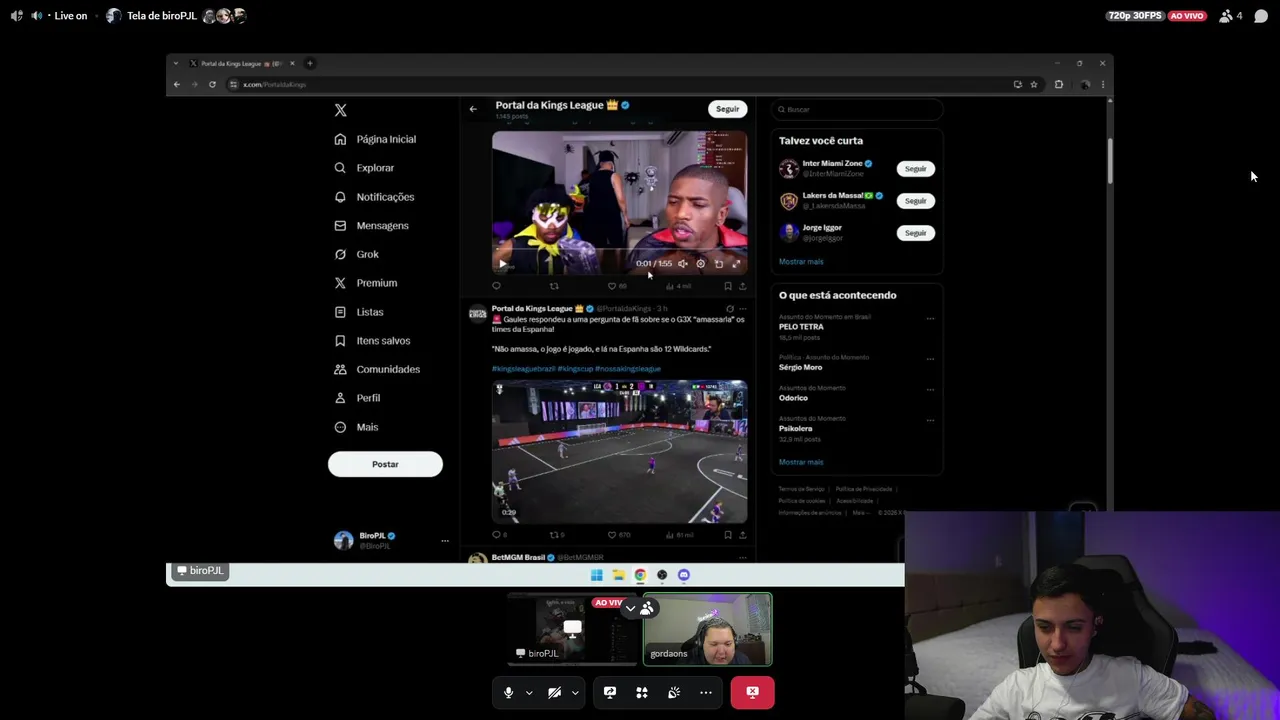The image size is (1280, 720).
Task: Click Mostrar mais under O que está acontecendo
Action: pos(801,462)
